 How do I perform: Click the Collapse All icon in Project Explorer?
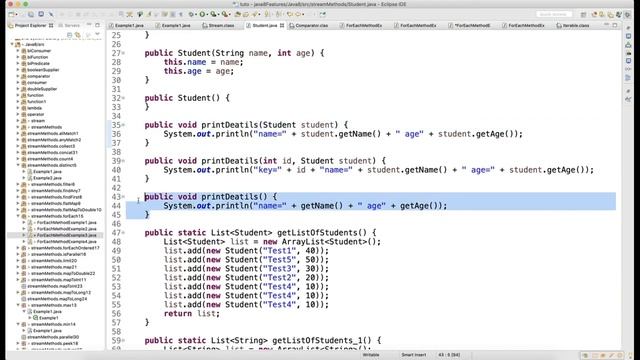click(x=69, y=35)
